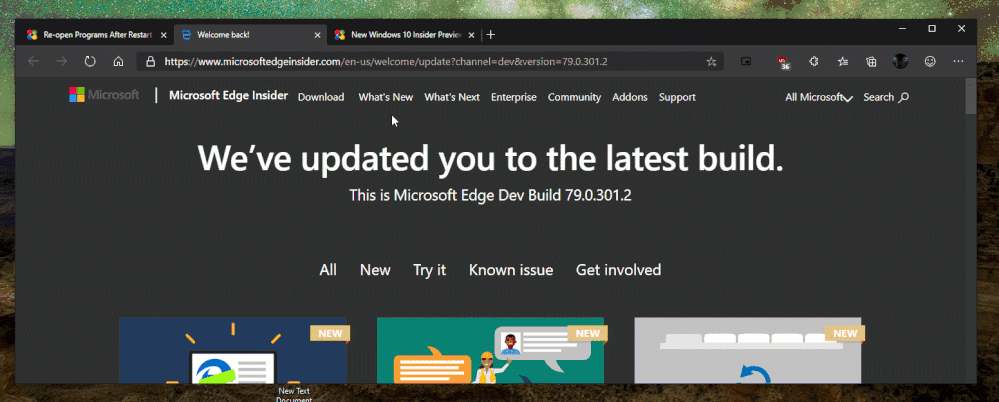Filter cards by Get involved
The image size is (999, 402).
pos(618,270)
